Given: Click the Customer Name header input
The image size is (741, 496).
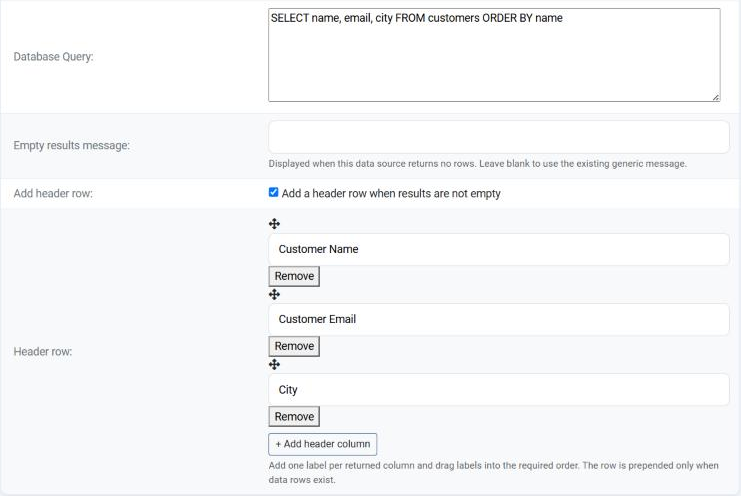Looking at the screenshot, I should (499, 249).
